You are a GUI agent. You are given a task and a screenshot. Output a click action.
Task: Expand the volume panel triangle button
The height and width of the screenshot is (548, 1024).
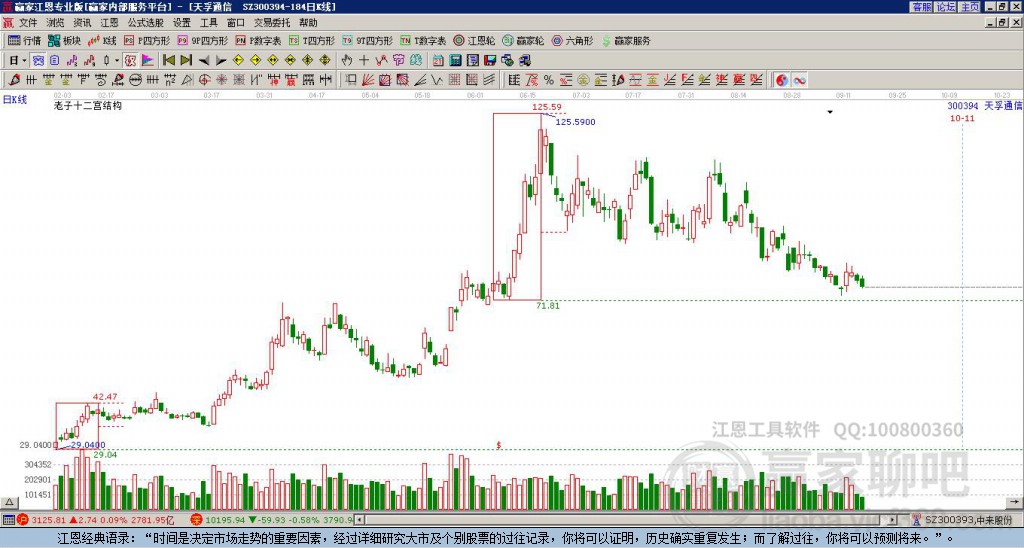(9, 502)
